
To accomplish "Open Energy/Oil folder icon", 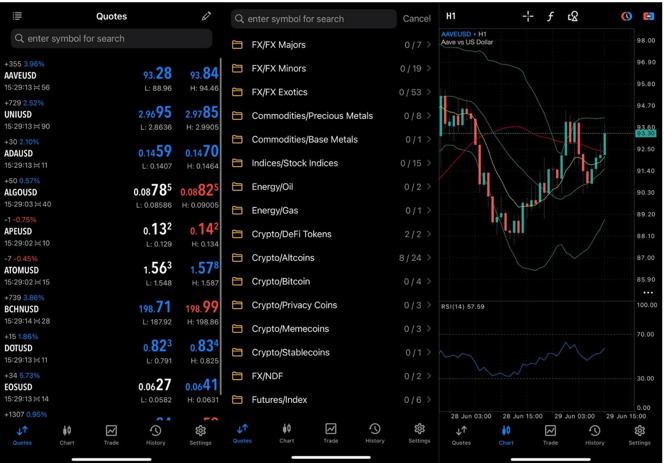I will point(237,186).
